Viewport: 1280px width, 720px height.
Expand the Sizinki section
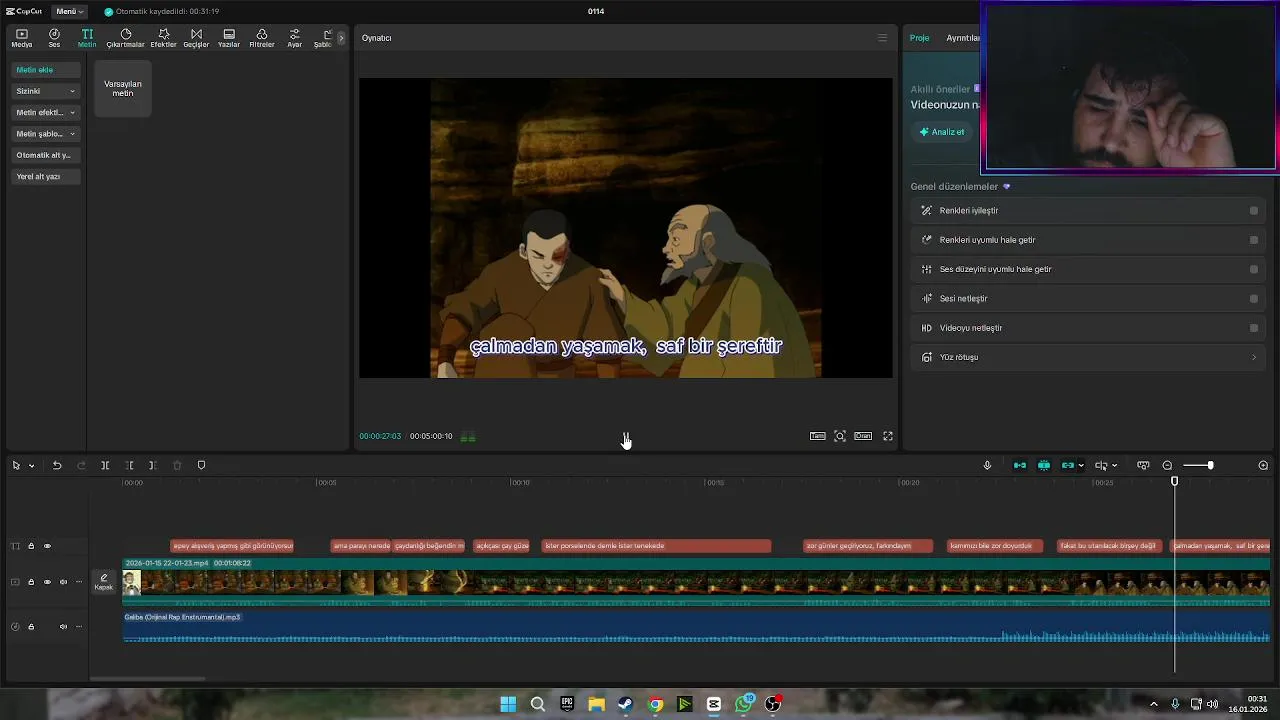(45, 91)
